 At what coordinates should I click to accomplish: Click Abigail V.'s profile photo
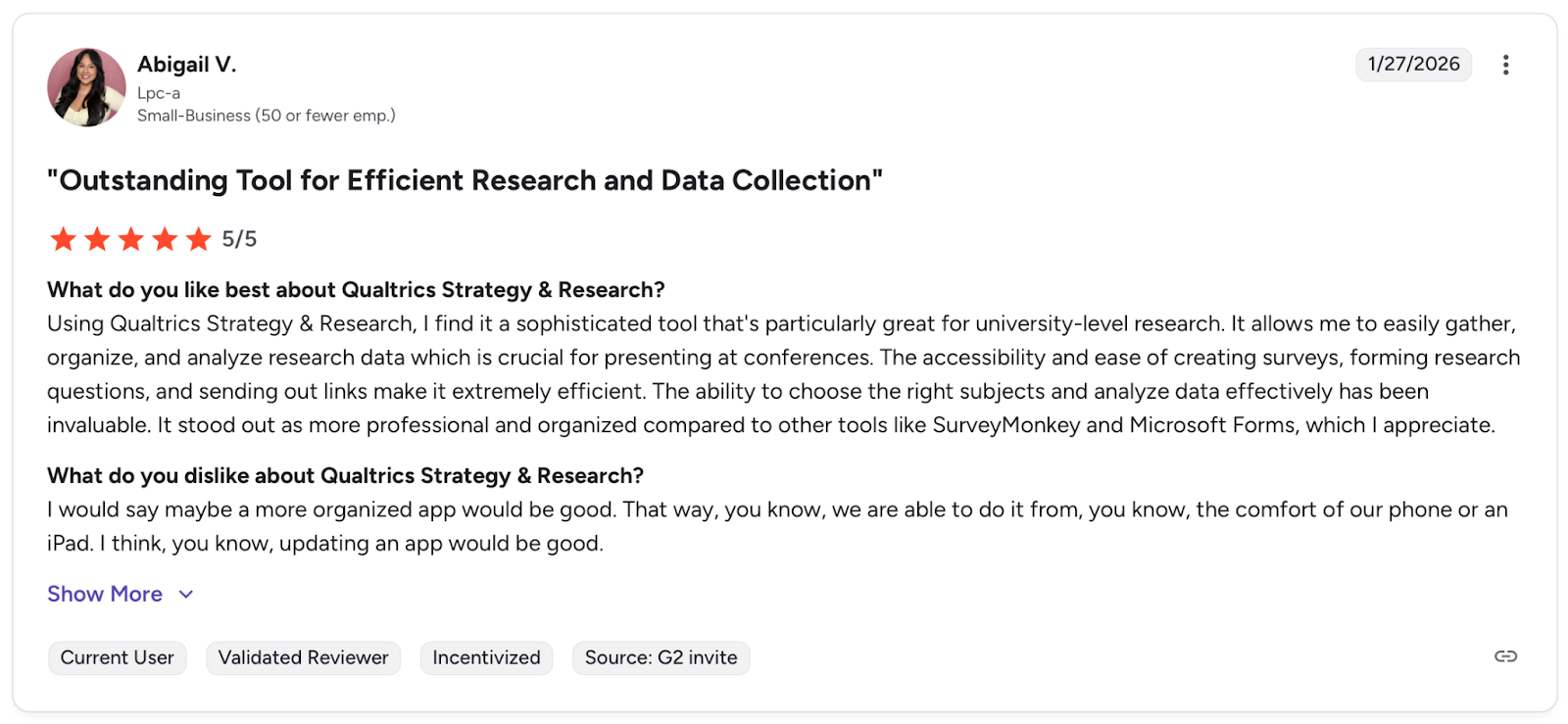coord(86,87)
